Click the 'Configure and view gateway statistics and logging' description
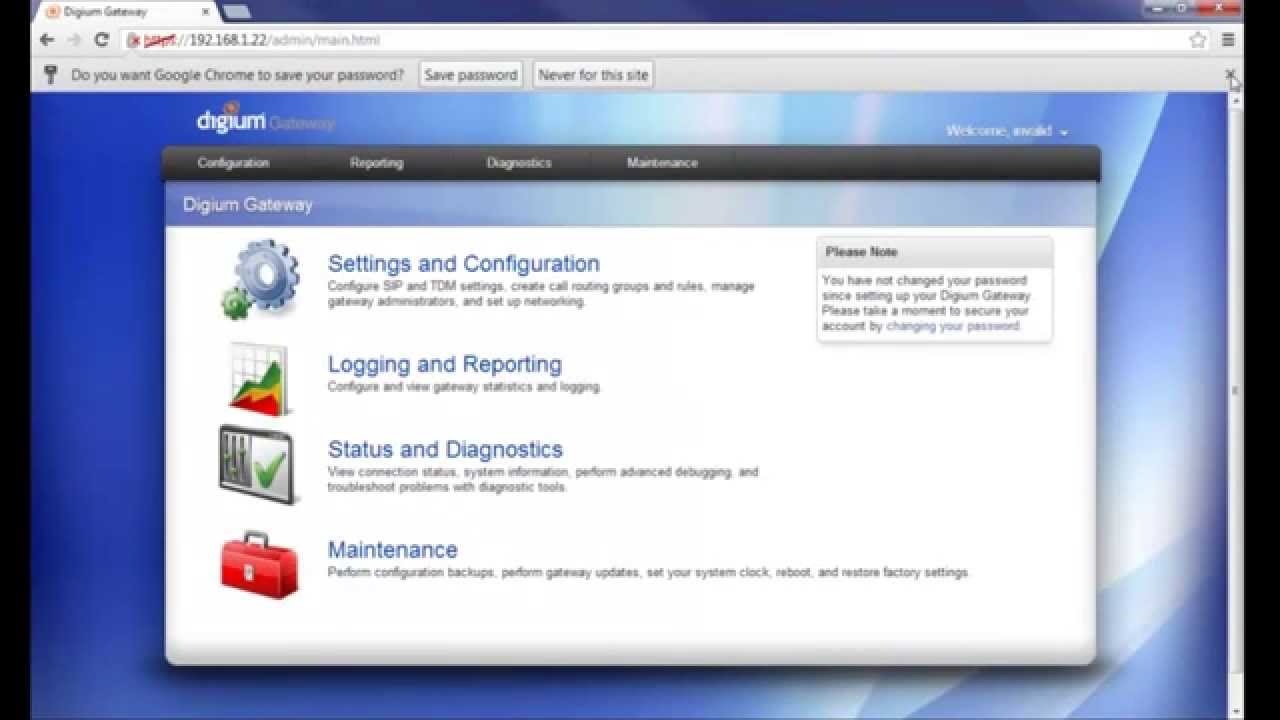The height and width of the screenshot is (720, 1280). [x=465, y=387]
